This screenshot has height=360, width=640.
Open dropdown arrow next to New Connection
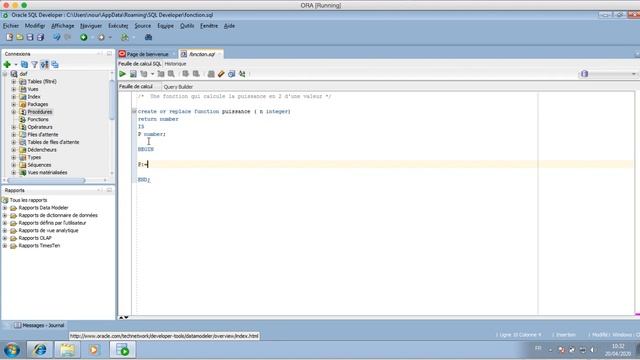coord(16,64)
